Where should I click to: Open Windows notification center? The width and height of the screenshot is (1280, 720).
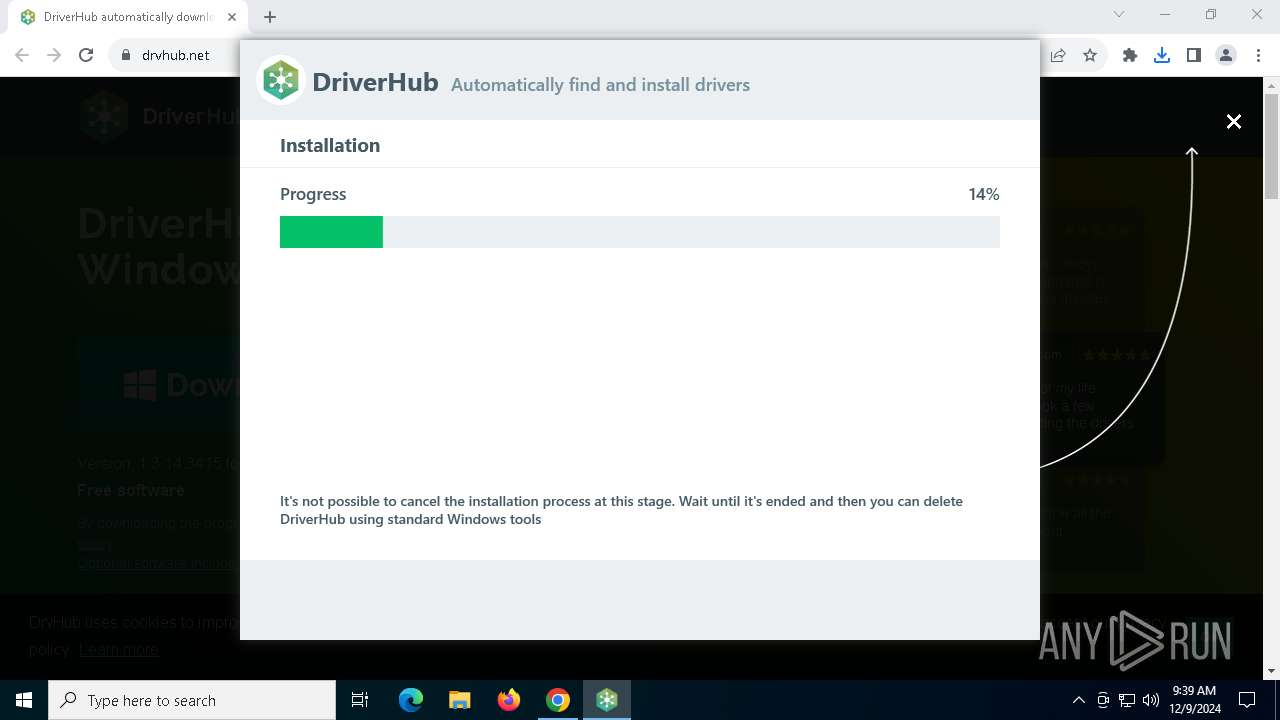tap(1247, 700)
